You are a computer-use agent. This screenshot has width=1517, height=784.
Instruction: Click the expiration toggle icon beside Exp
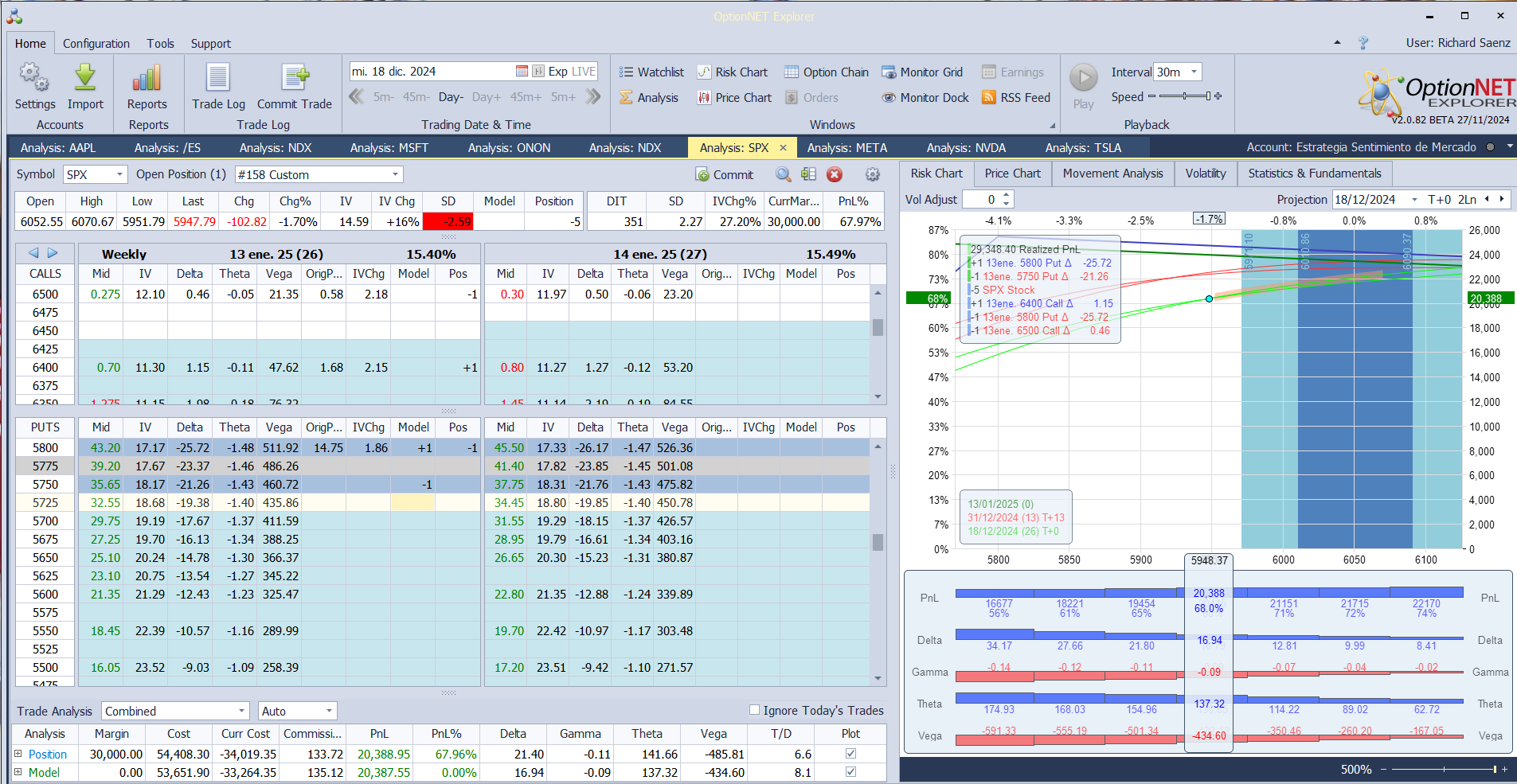[538, 72]
